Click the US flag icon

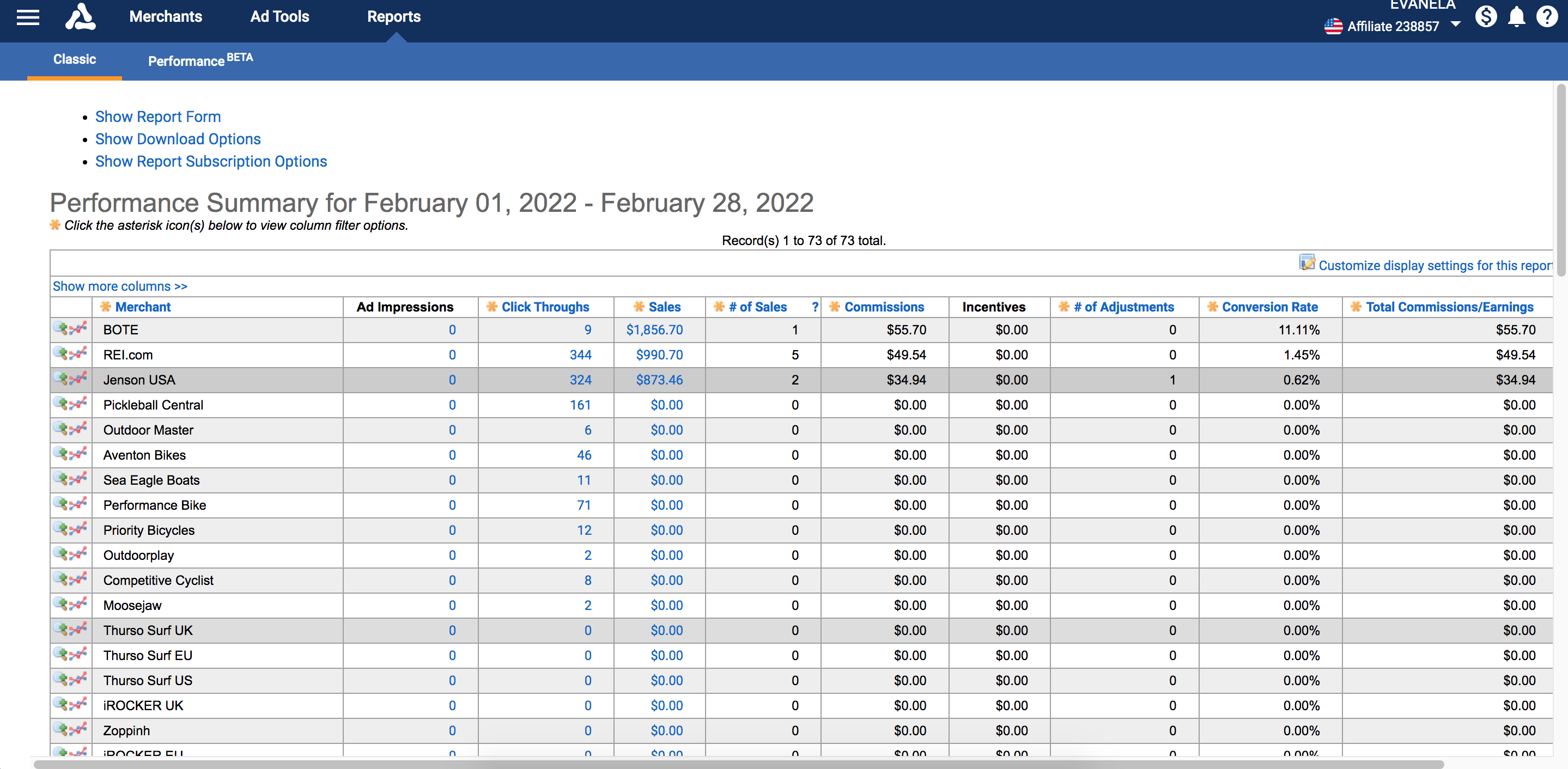coord(1333,26)
